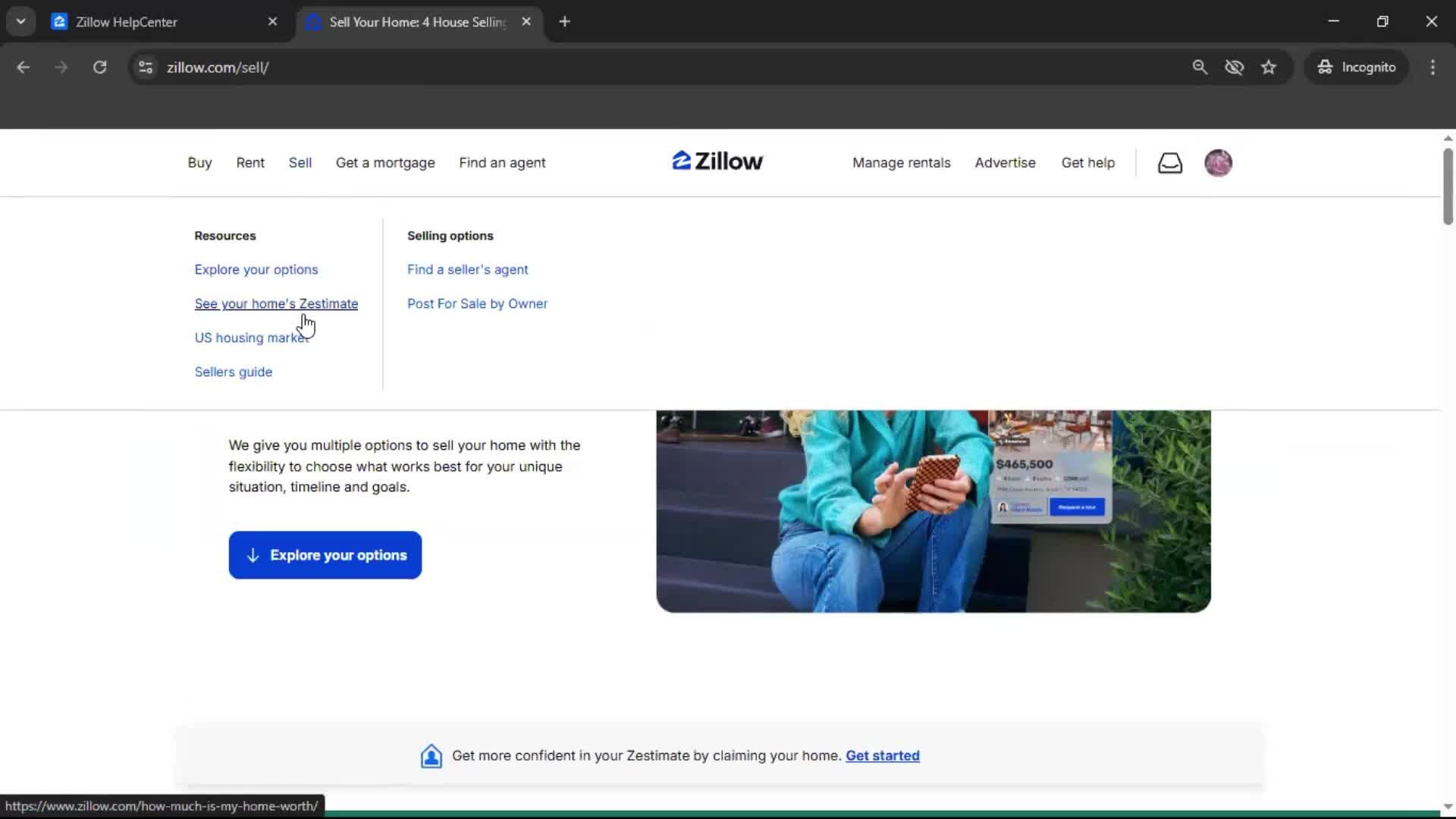
Task: Click Get started to claim your home
Action: pyautogui.click(x=882, y=755)
